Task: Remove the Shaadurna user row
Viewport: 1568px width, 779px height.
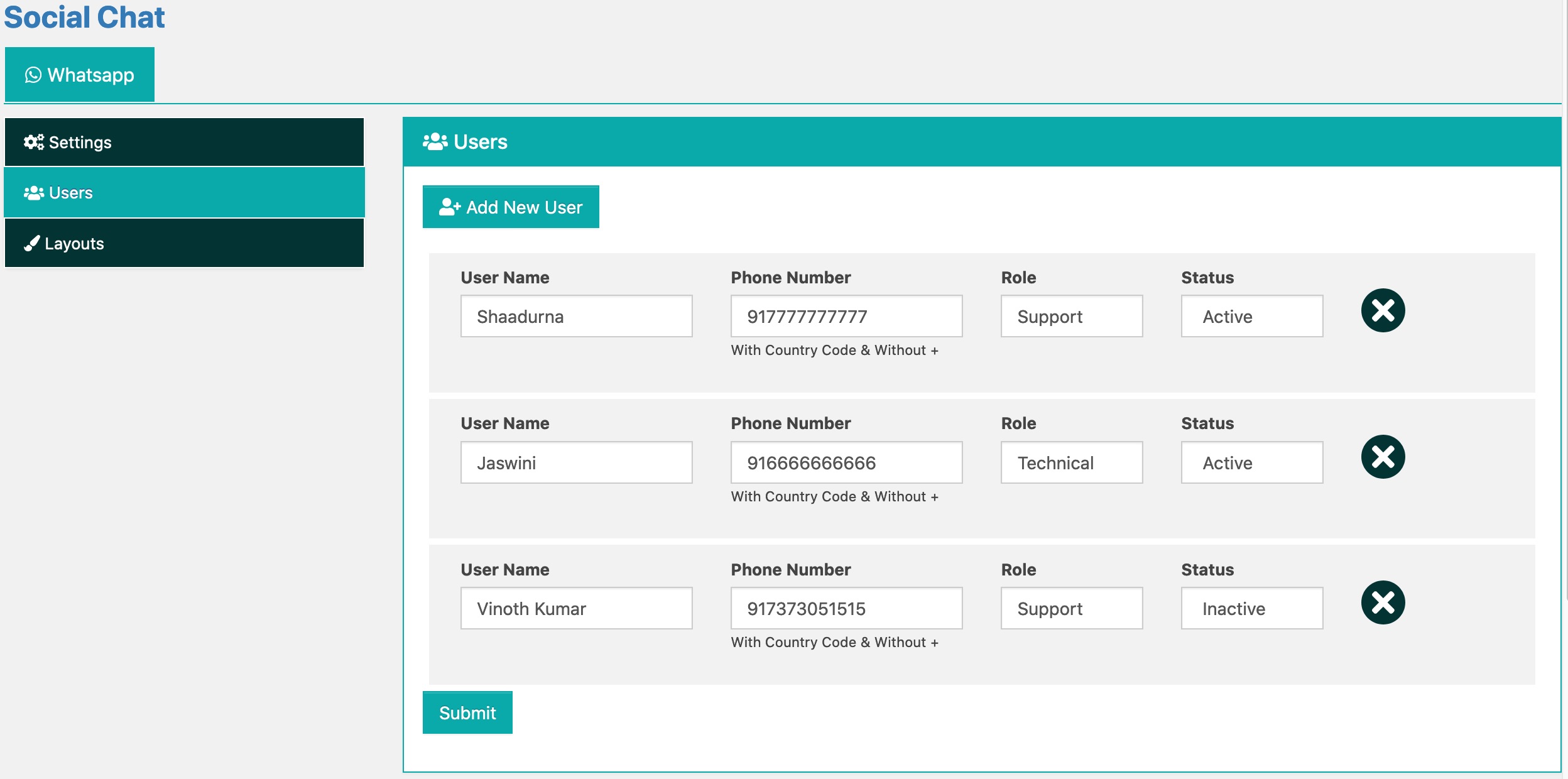Action: [x=1383, y=310]
